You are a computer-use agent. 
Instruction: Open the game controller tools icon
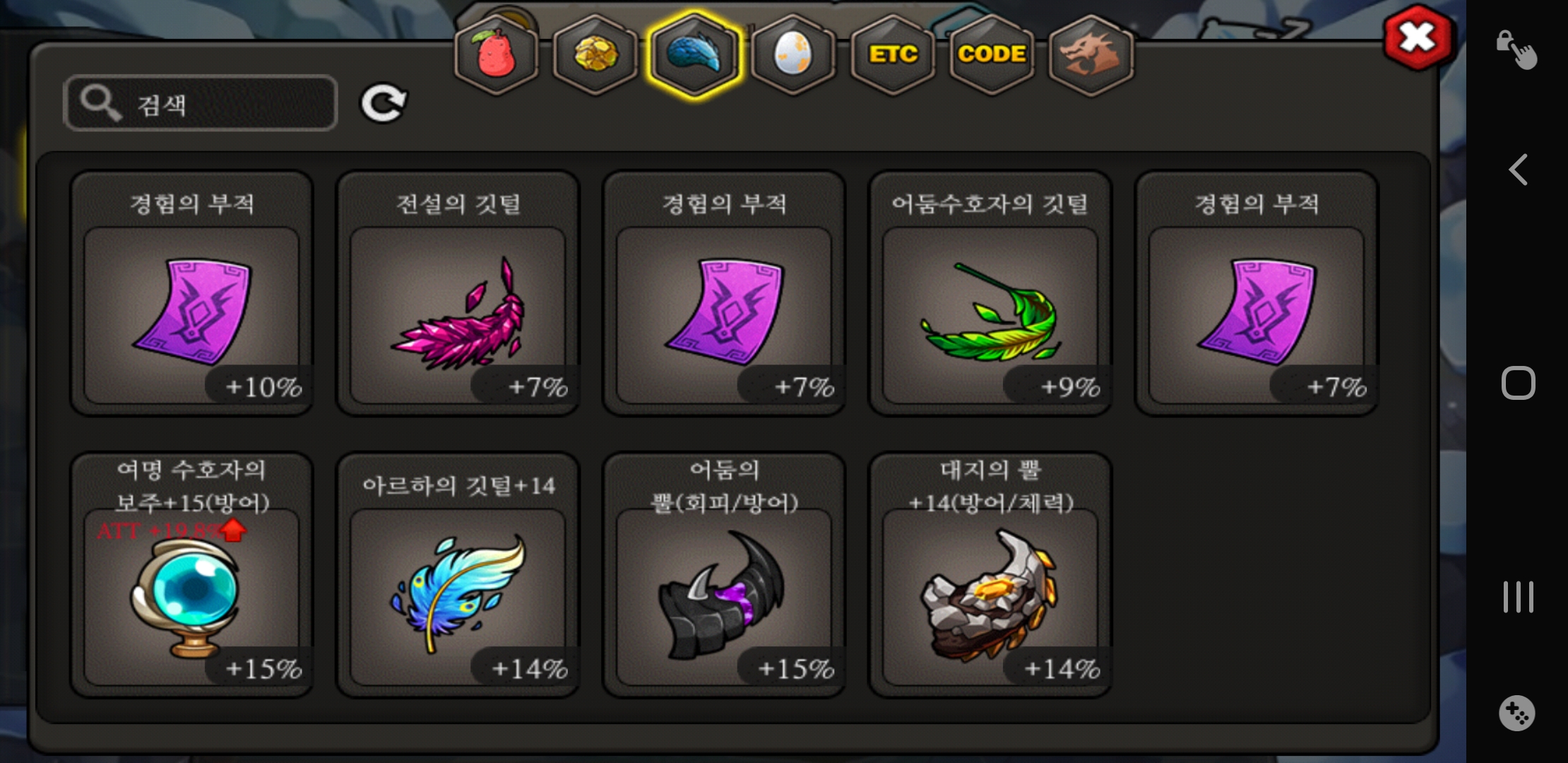pos(1516,713)
